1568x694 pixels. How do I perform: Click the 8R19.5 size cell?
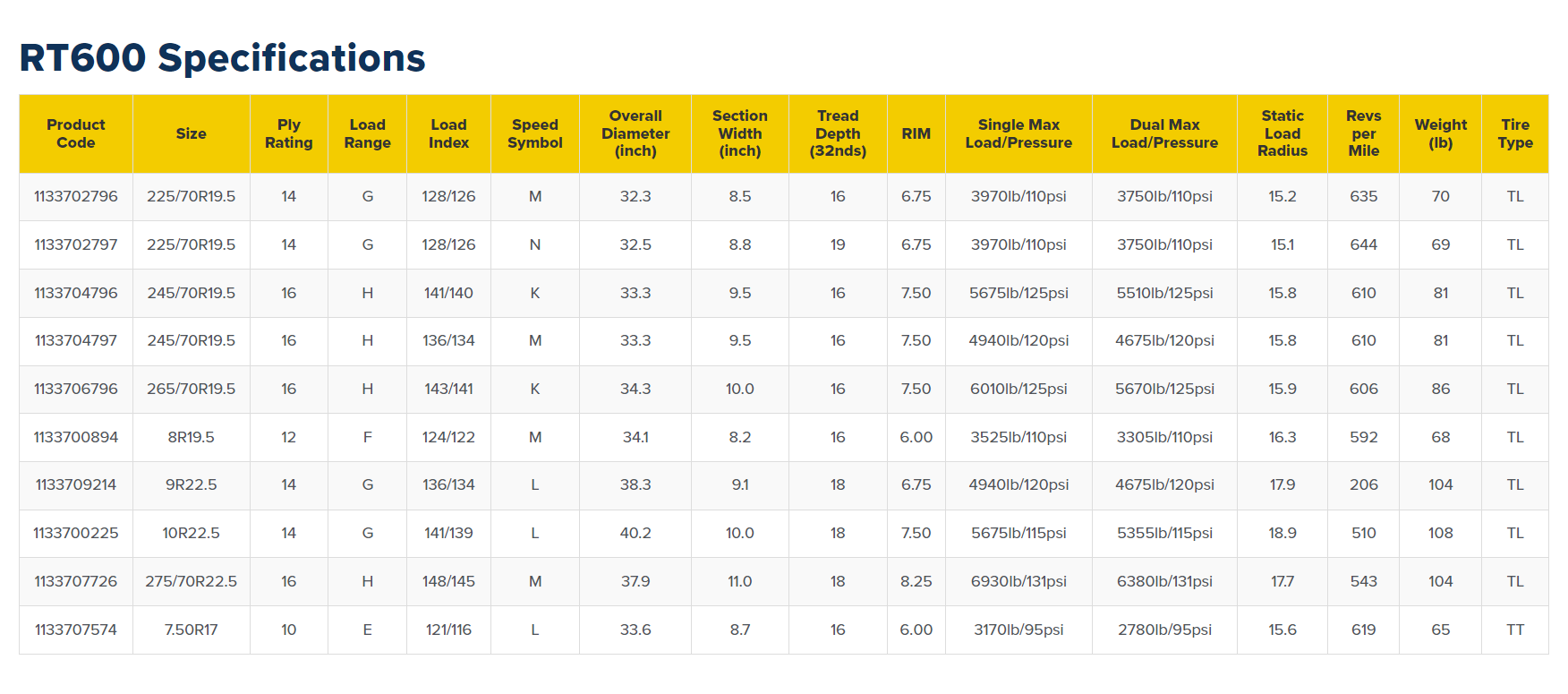point(191,437)
